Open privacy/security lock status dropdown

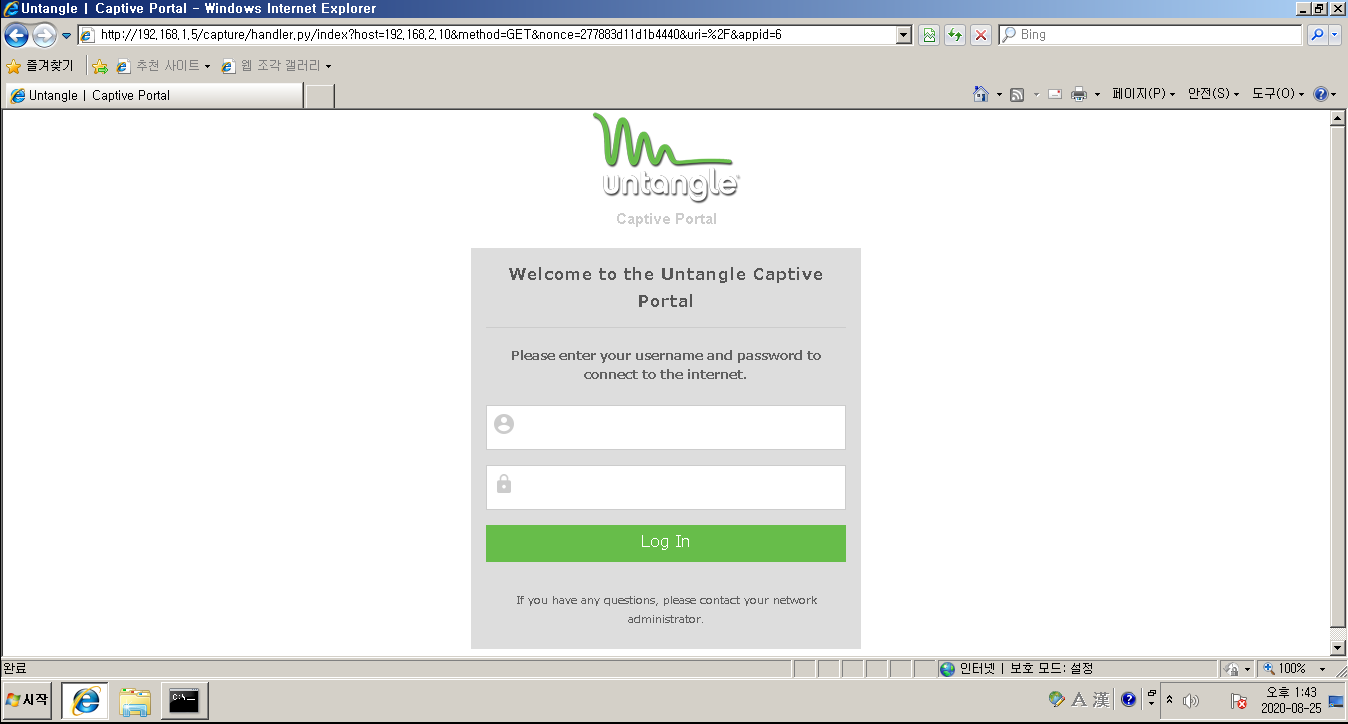point(1238,669)
